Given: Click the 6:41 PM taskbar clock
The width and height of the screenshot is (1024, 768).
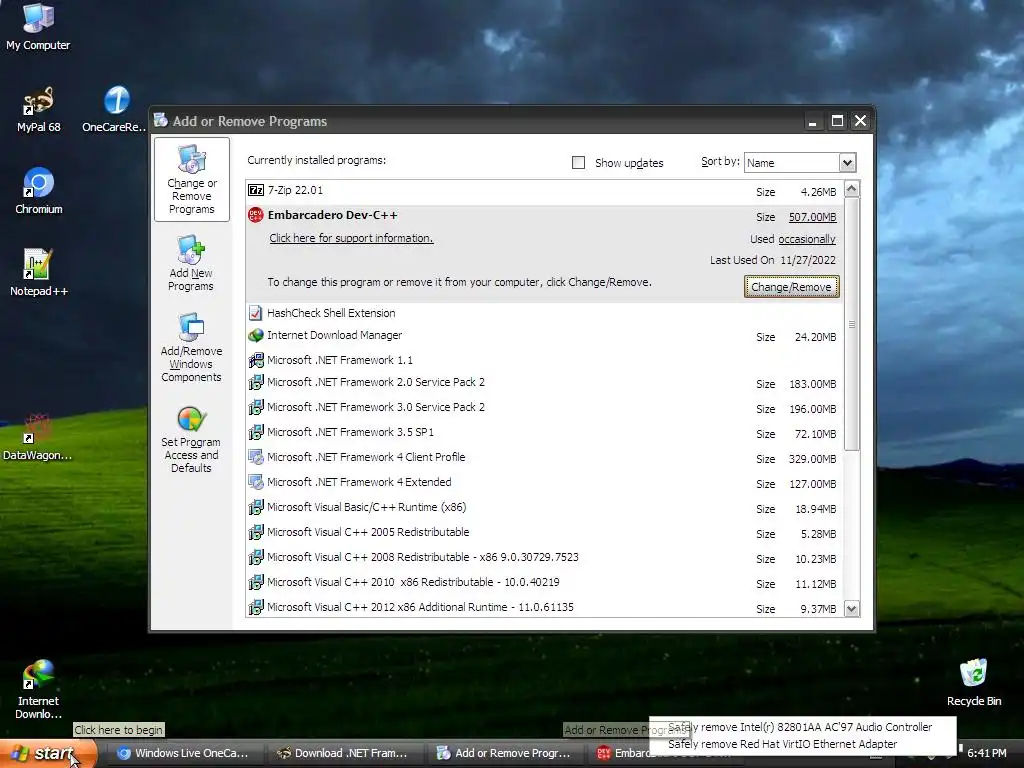Looking at the screenshot, I should pos(986,753).
